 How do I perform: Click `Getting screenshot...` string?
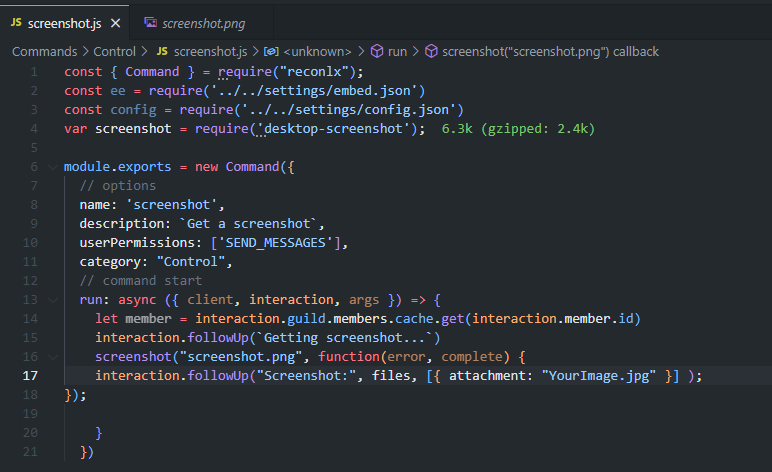coord(345,338)
